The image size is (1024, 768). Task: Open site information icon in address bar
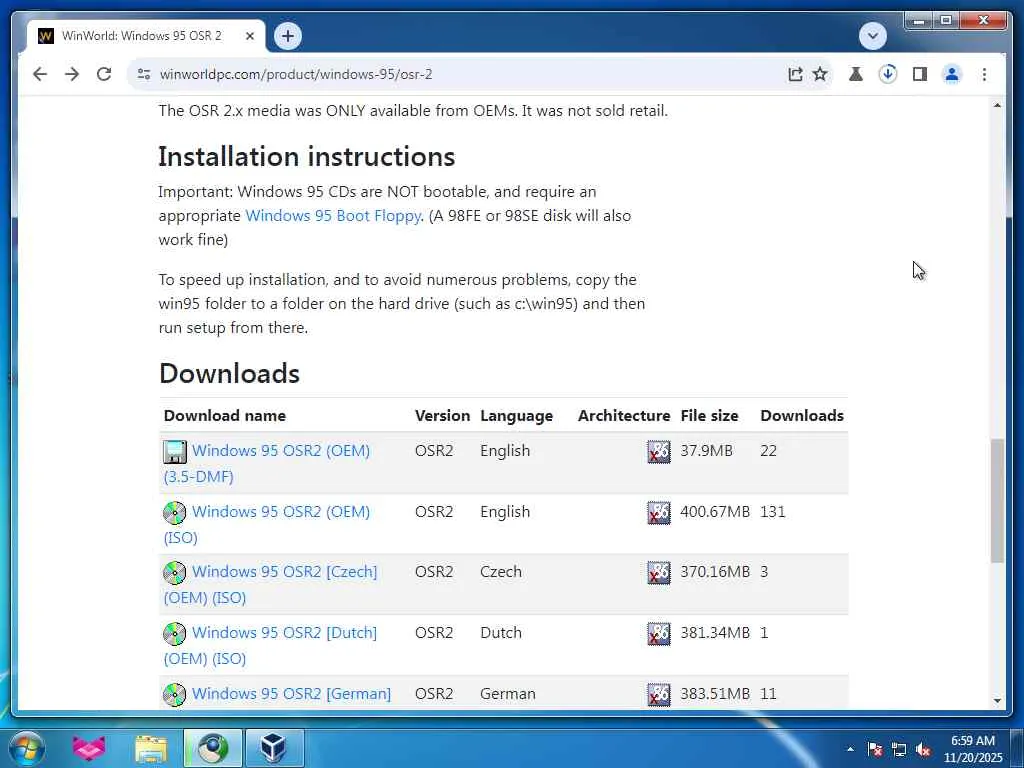pos(144,74)
